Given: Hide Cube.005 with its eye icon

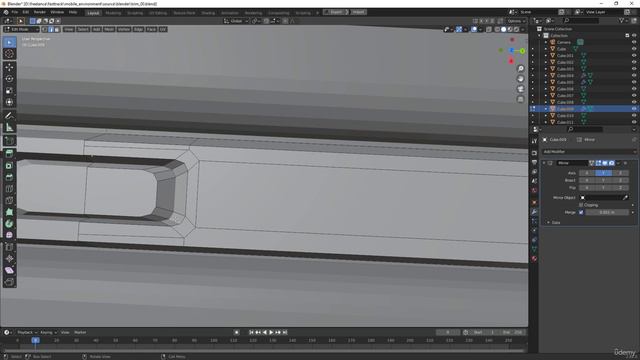Looking at the screenshot, I should (x=634, y=82).
